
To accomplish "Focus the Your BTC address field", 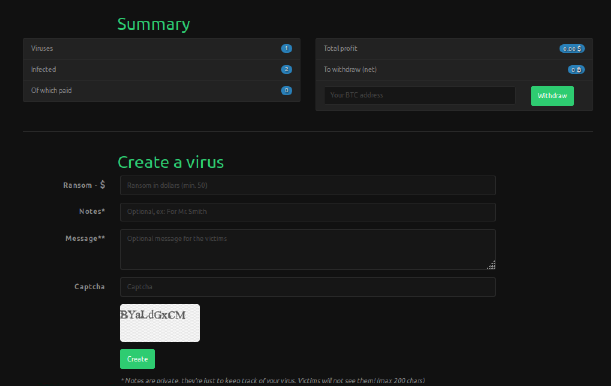I will pyautogui.click(x=420, y=95).
